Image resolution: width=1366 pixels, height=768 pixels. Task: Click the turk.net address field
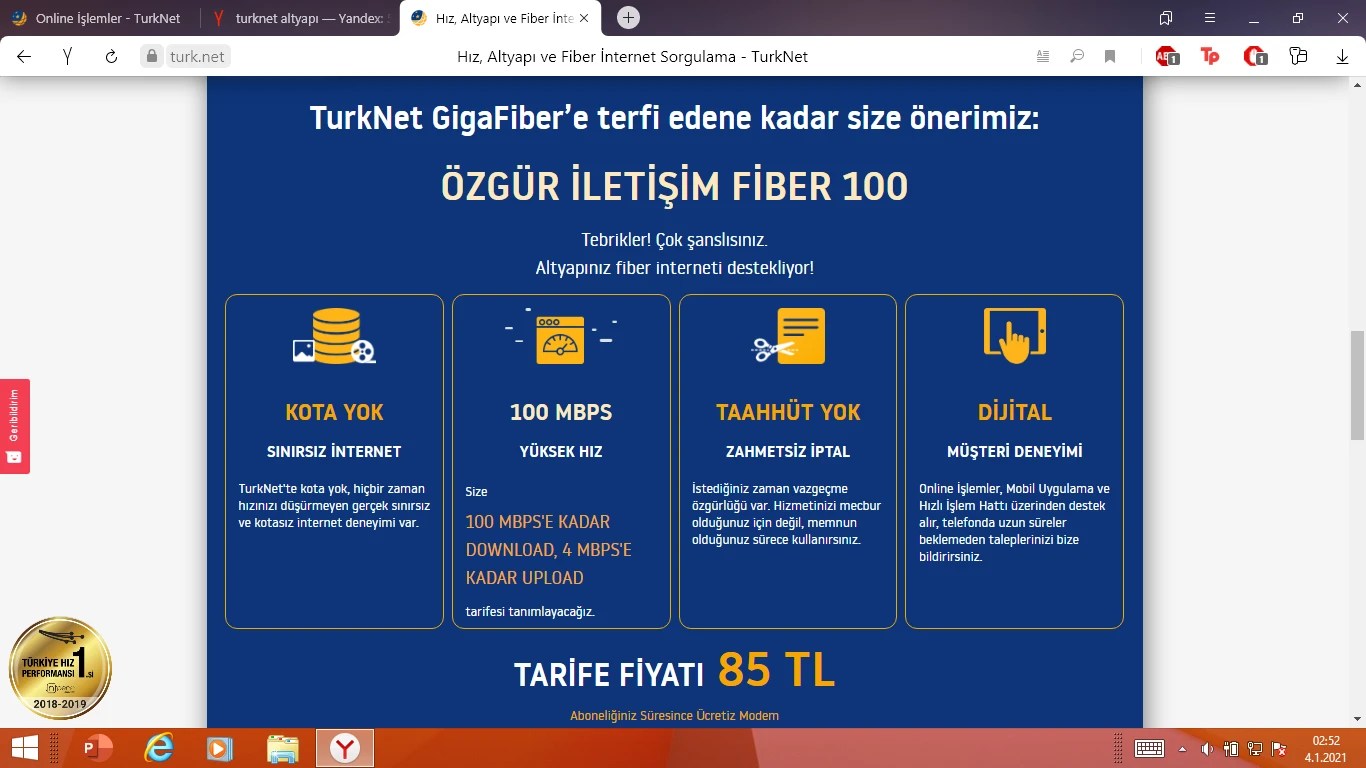[197, 57]
